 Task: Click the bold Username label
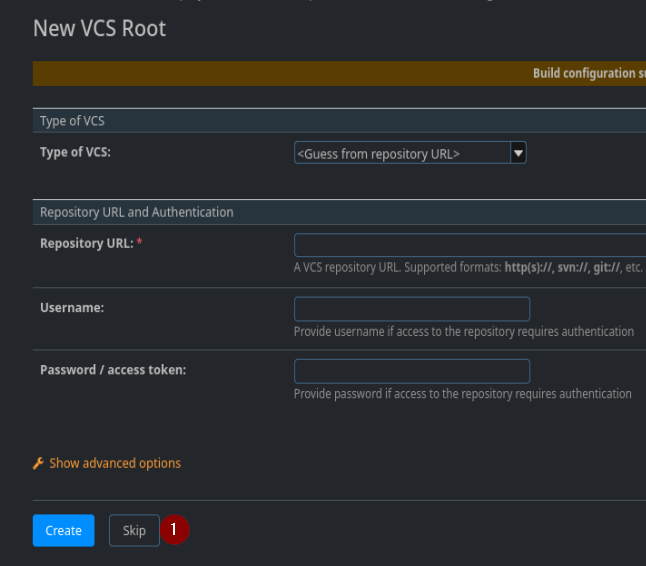point(72,308)
